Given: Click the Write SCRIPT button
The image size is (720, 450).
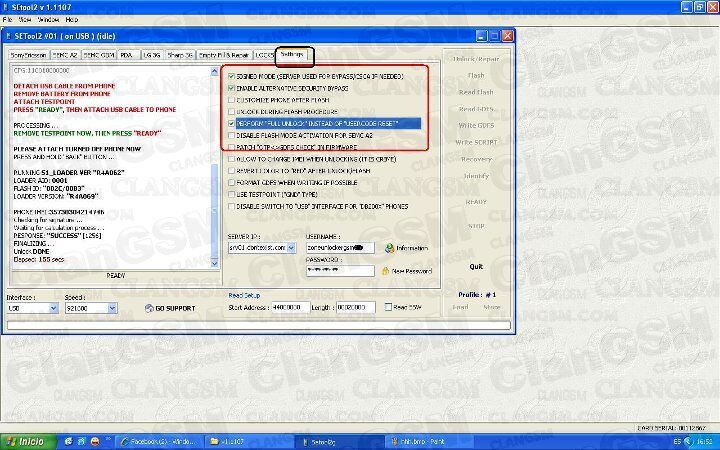Looking at the screenshot, I should [476, 142].
